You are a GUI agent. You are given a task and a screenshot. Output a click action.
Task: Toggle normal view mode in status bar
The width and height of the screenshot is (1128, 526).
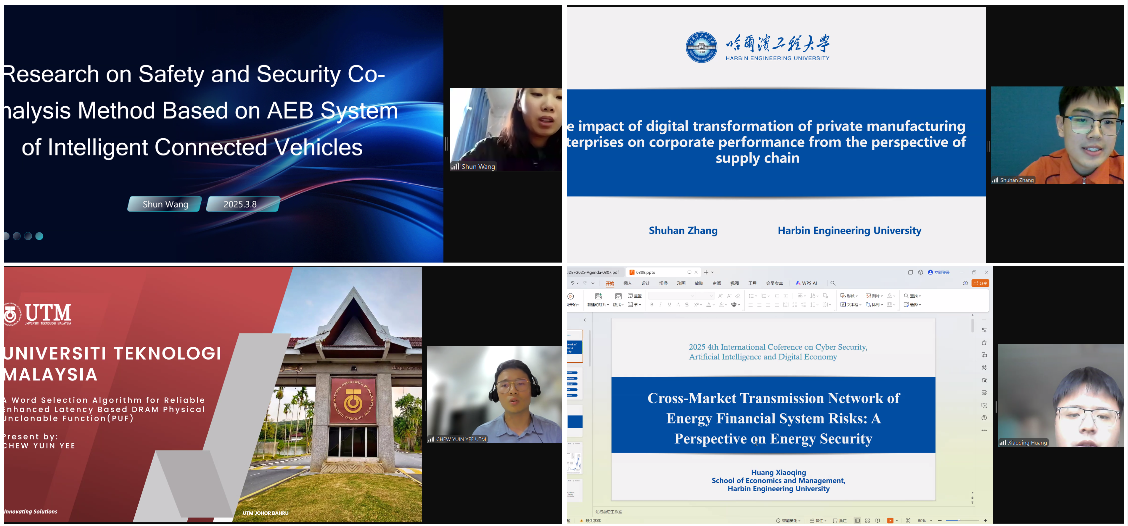coord(855,520)
